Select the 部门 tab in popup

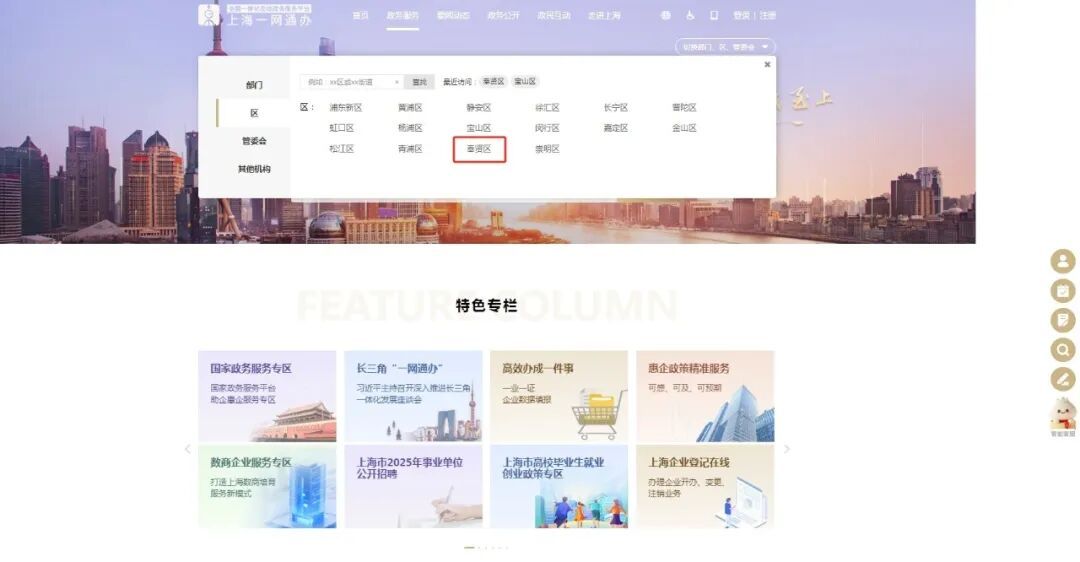pos(254,85)
